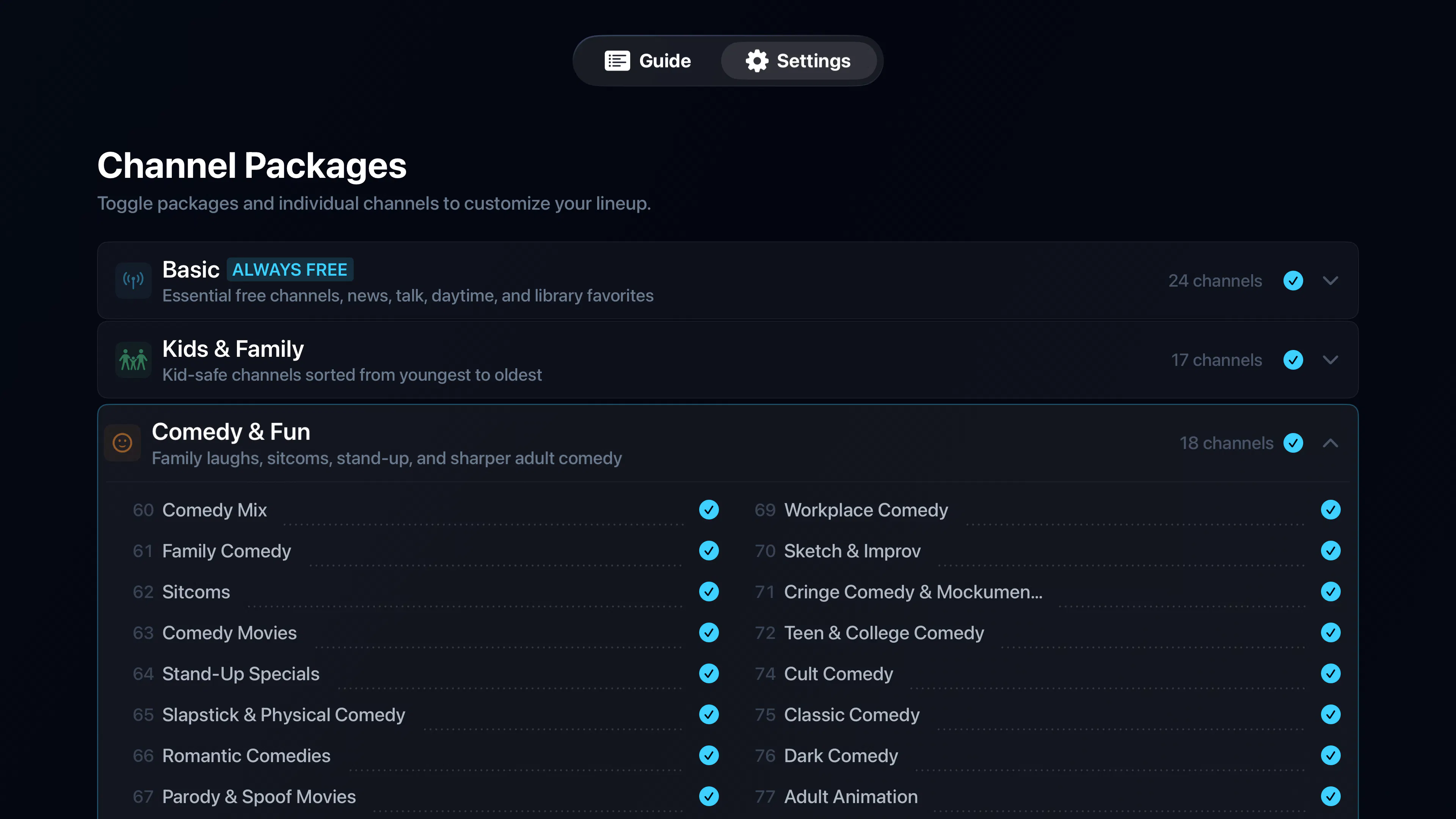Disable Teen & College Comedy channel

[x=1330, y=632]
